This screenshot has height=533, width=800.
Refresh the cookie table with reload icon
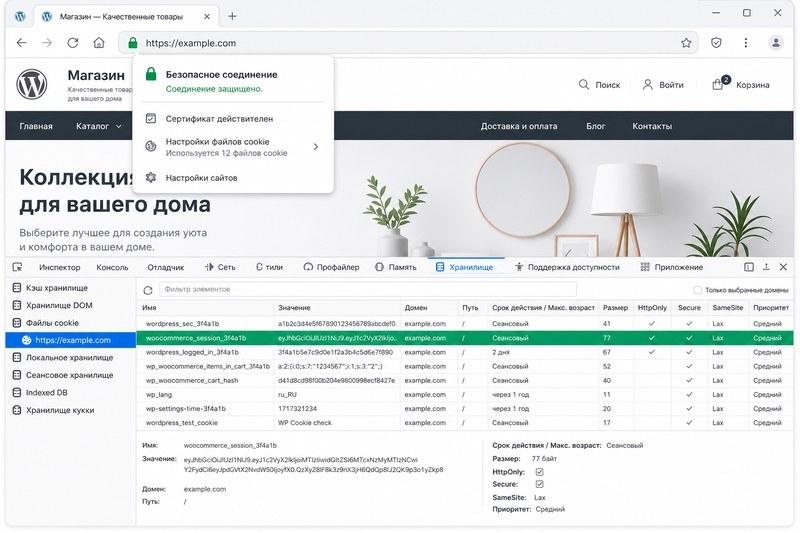(x=148, y=290)
